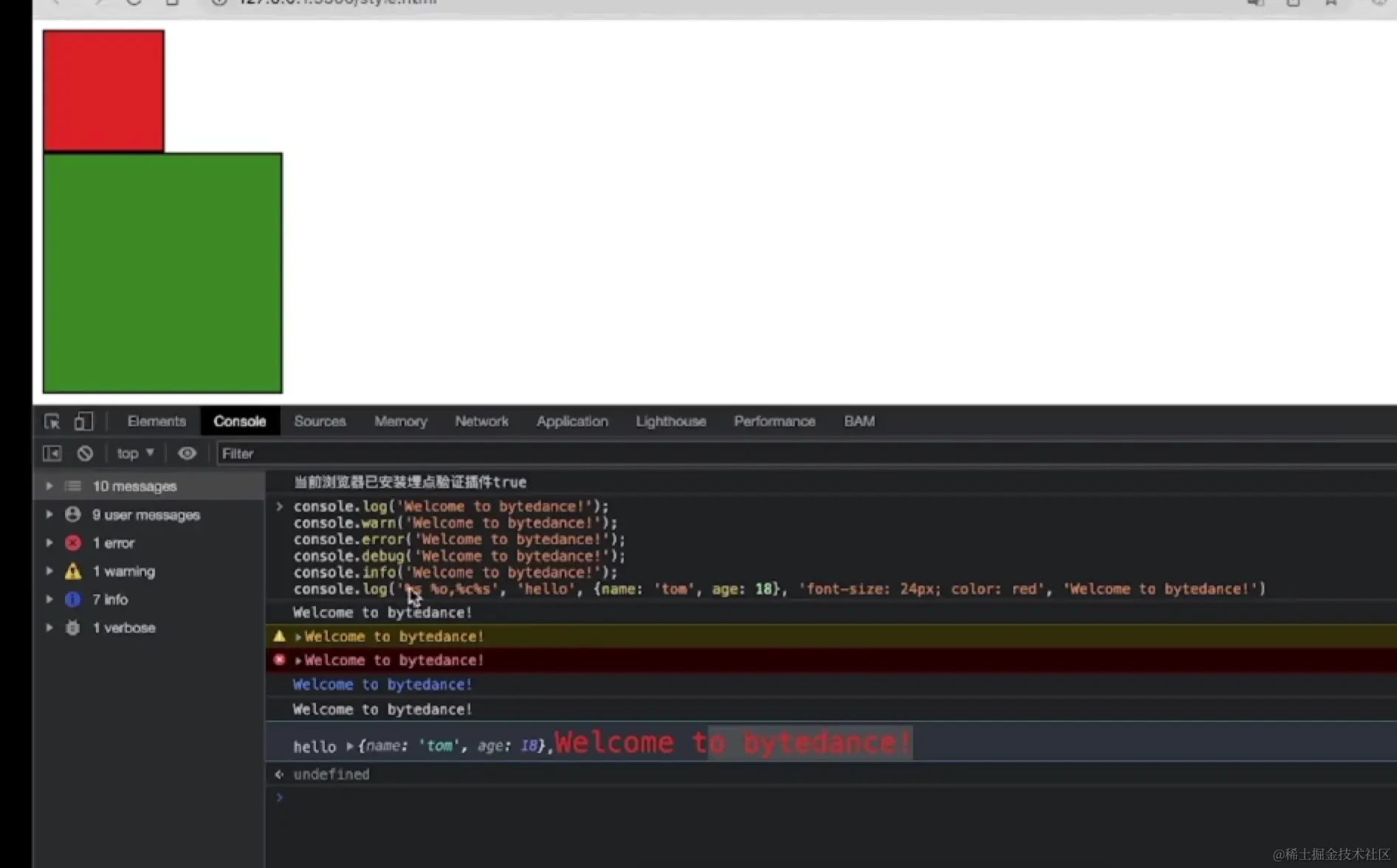The image size is (1397, 868).
Task: Click the yellow warning triangle sidebar icon
Action: 73,571
